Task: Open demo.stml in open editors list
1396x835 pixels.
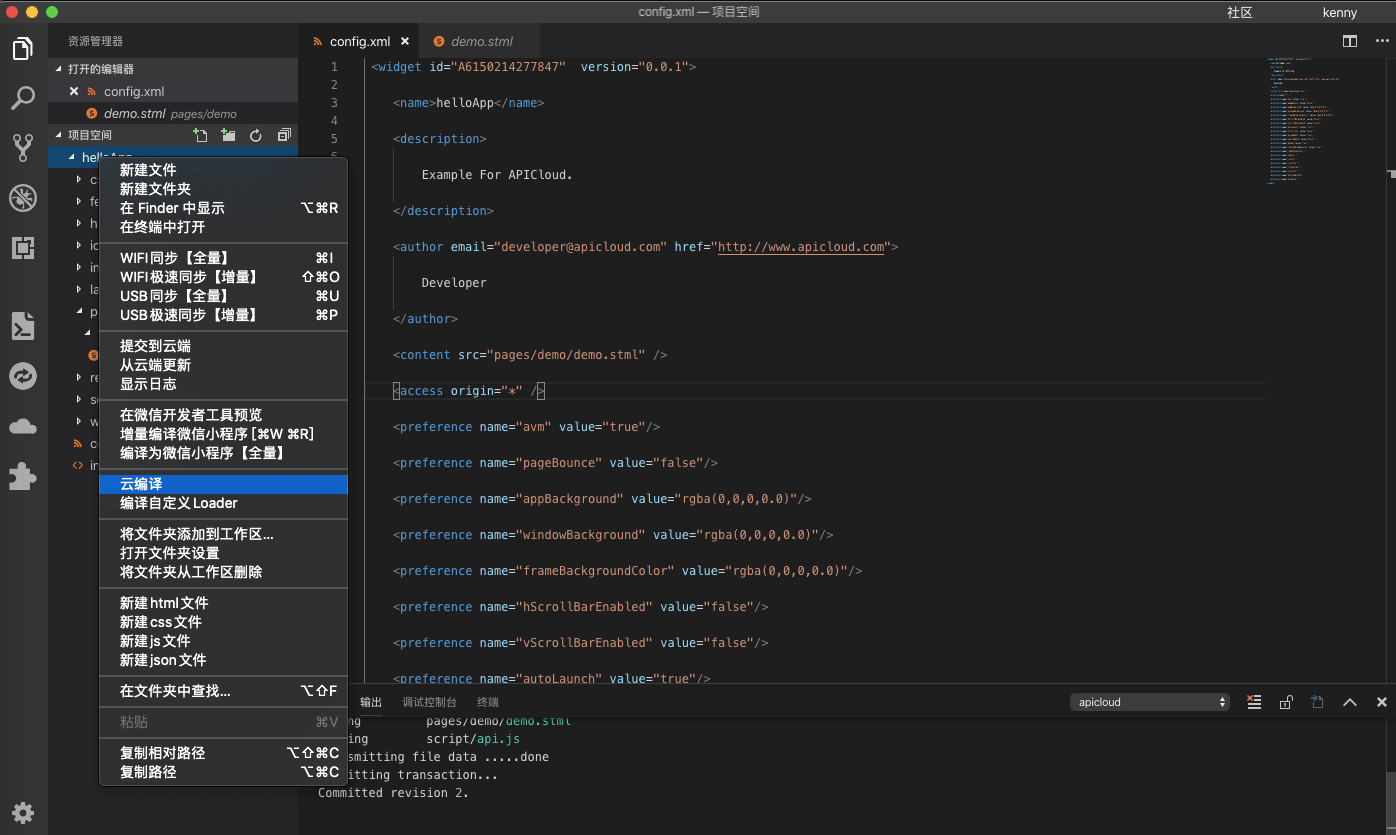Action: click(x=173, y=114)
